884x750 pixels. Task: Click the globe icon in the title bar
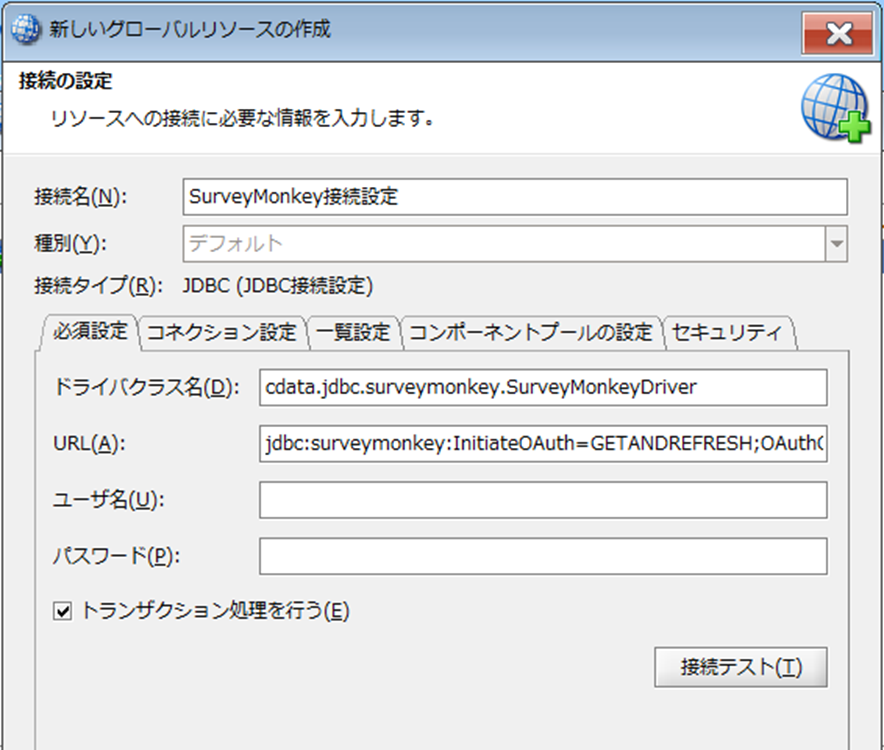(x=25, y=29)
